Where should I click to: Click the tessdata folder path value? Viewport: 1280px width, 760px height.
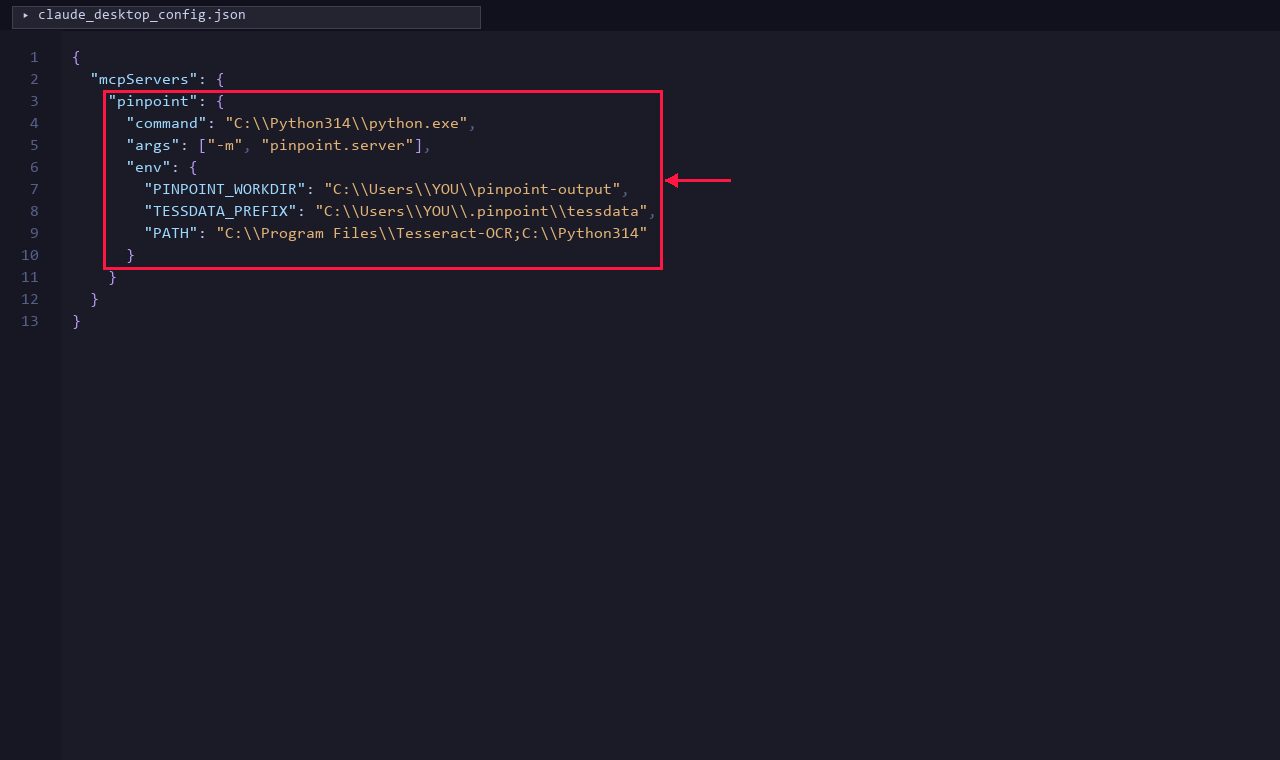[482, 211]
